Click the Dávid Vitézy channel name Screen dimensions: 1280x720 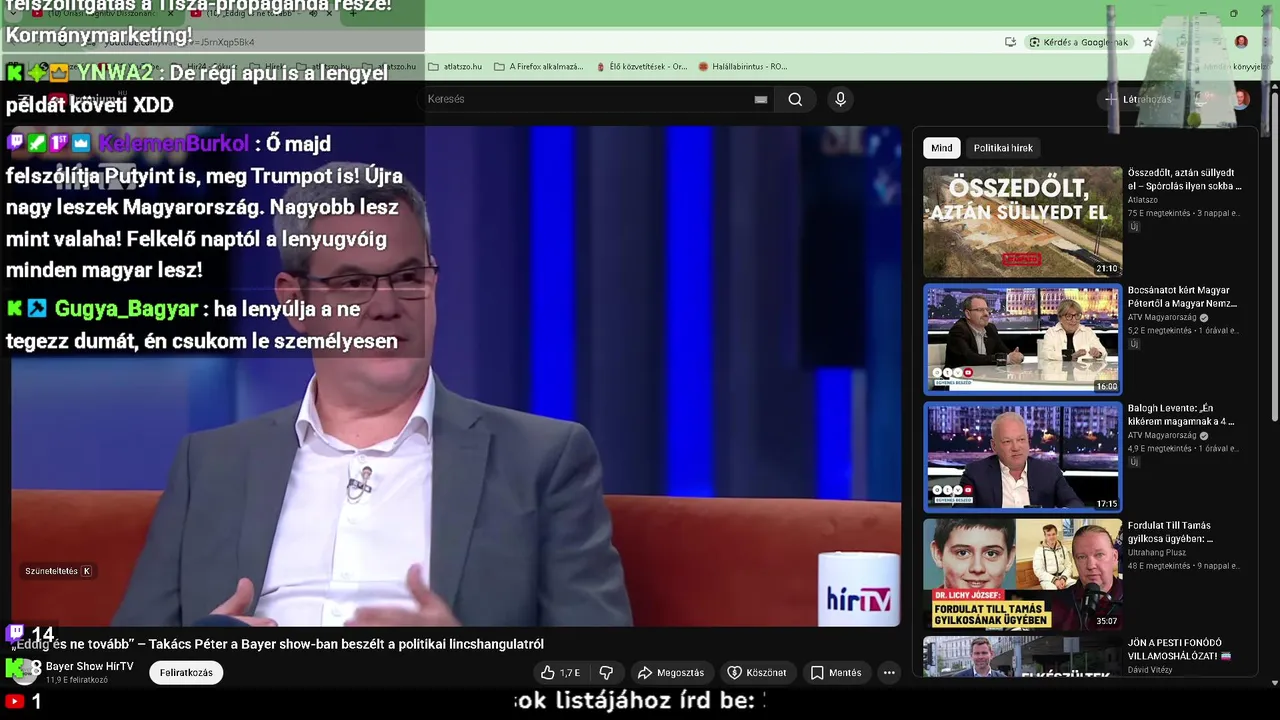coord(1150,670)
